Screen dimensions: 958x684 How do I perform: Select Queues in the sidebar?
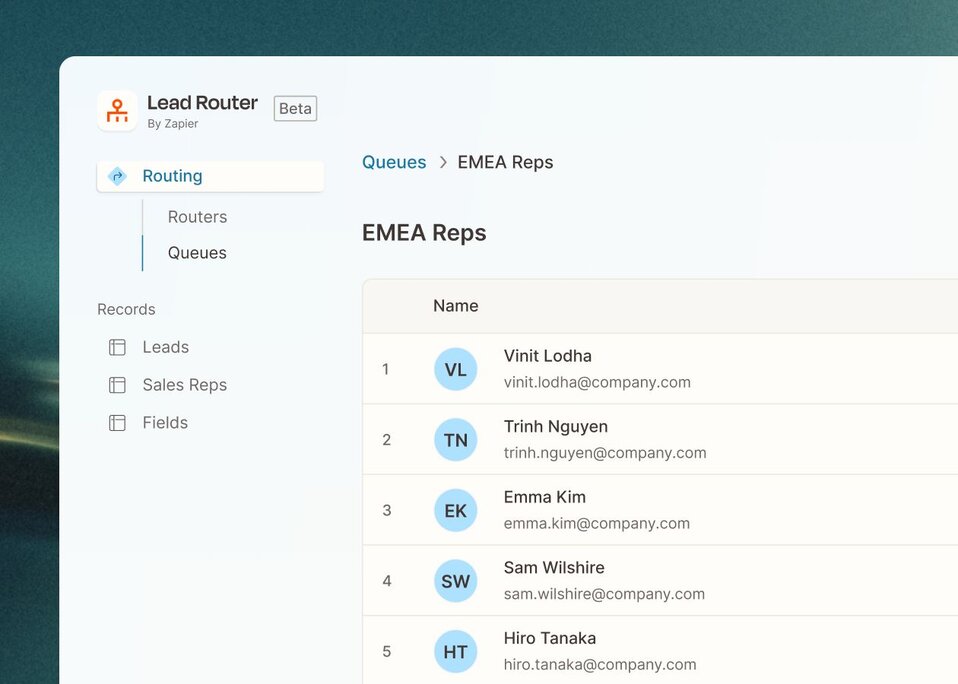195,252
